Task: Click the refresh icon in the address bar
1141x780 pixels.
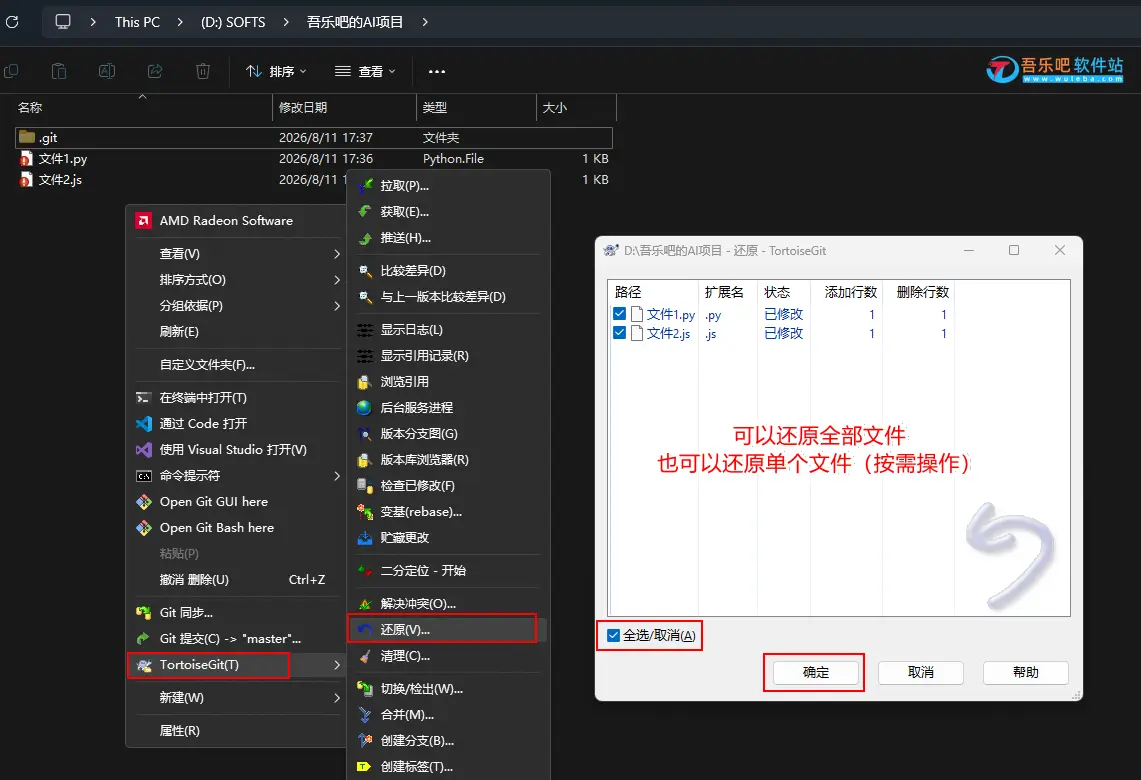Action: pos(12,22)
